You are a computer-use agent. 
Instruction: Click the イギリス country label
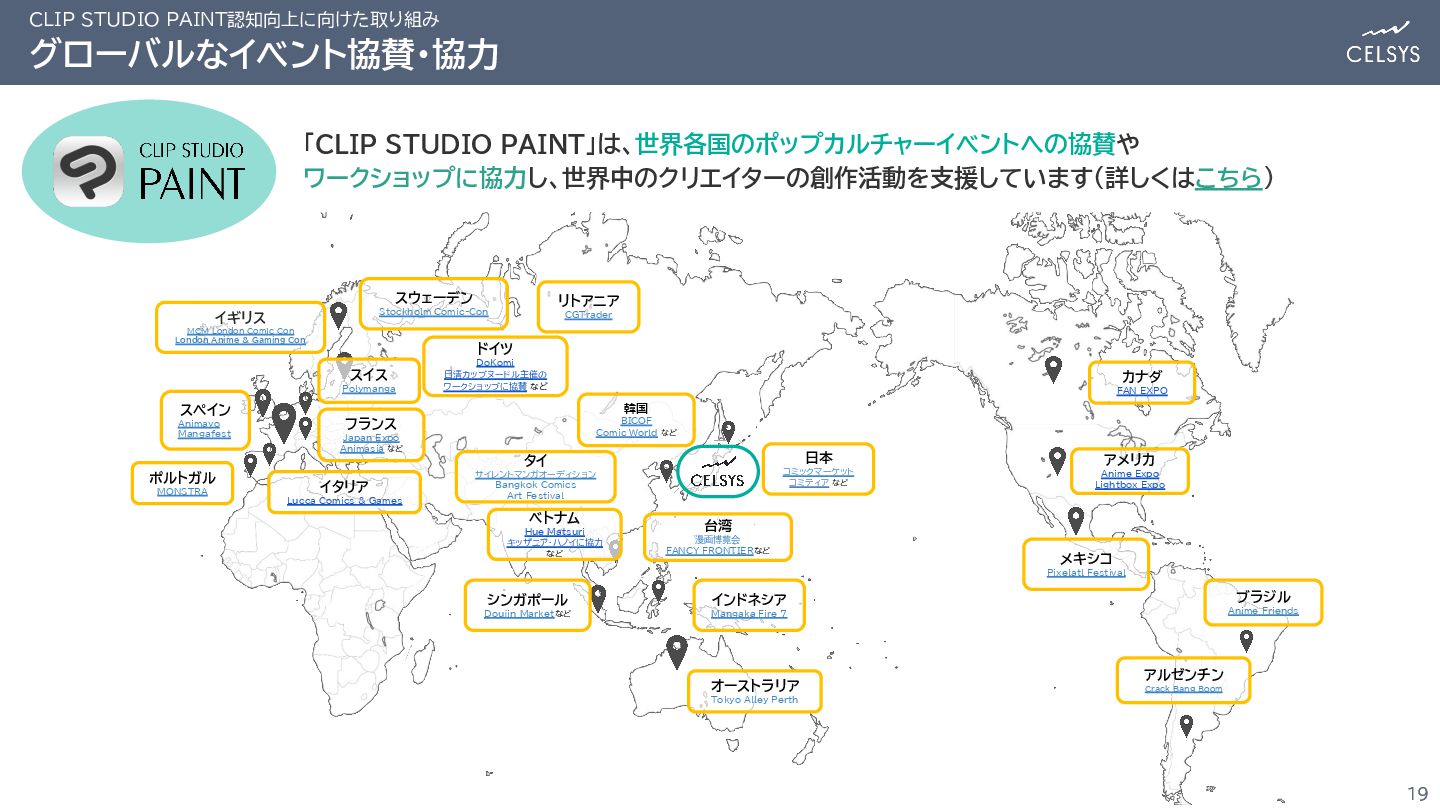[240, 317]
